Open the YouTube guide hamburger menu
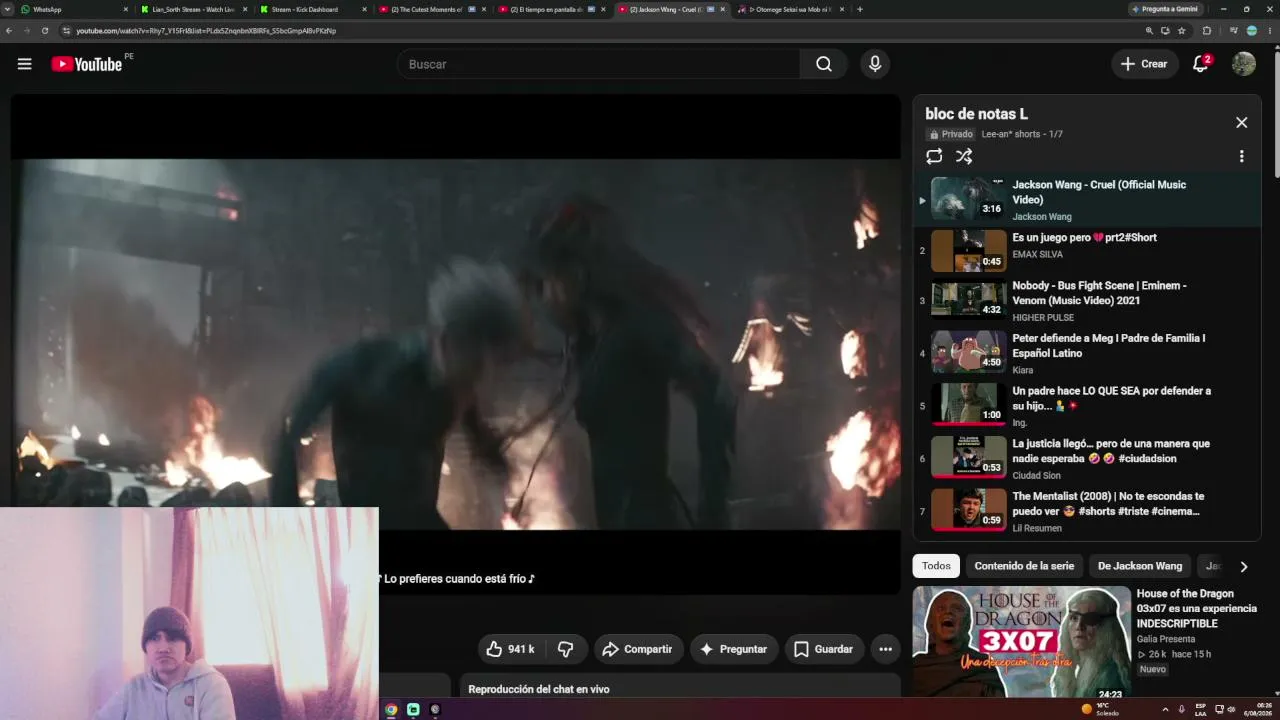1280x720 pixels. point(24,64)
